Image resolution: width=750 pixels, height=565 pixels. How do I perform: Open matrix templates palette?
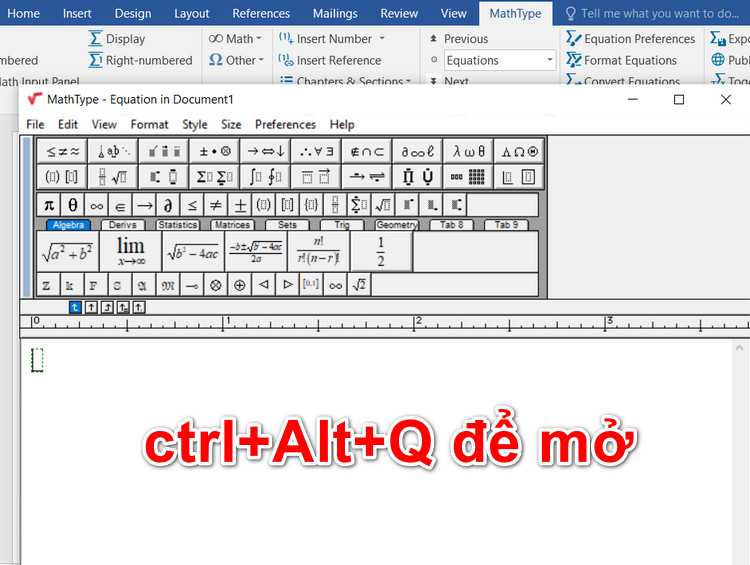[x=469, y=177]
